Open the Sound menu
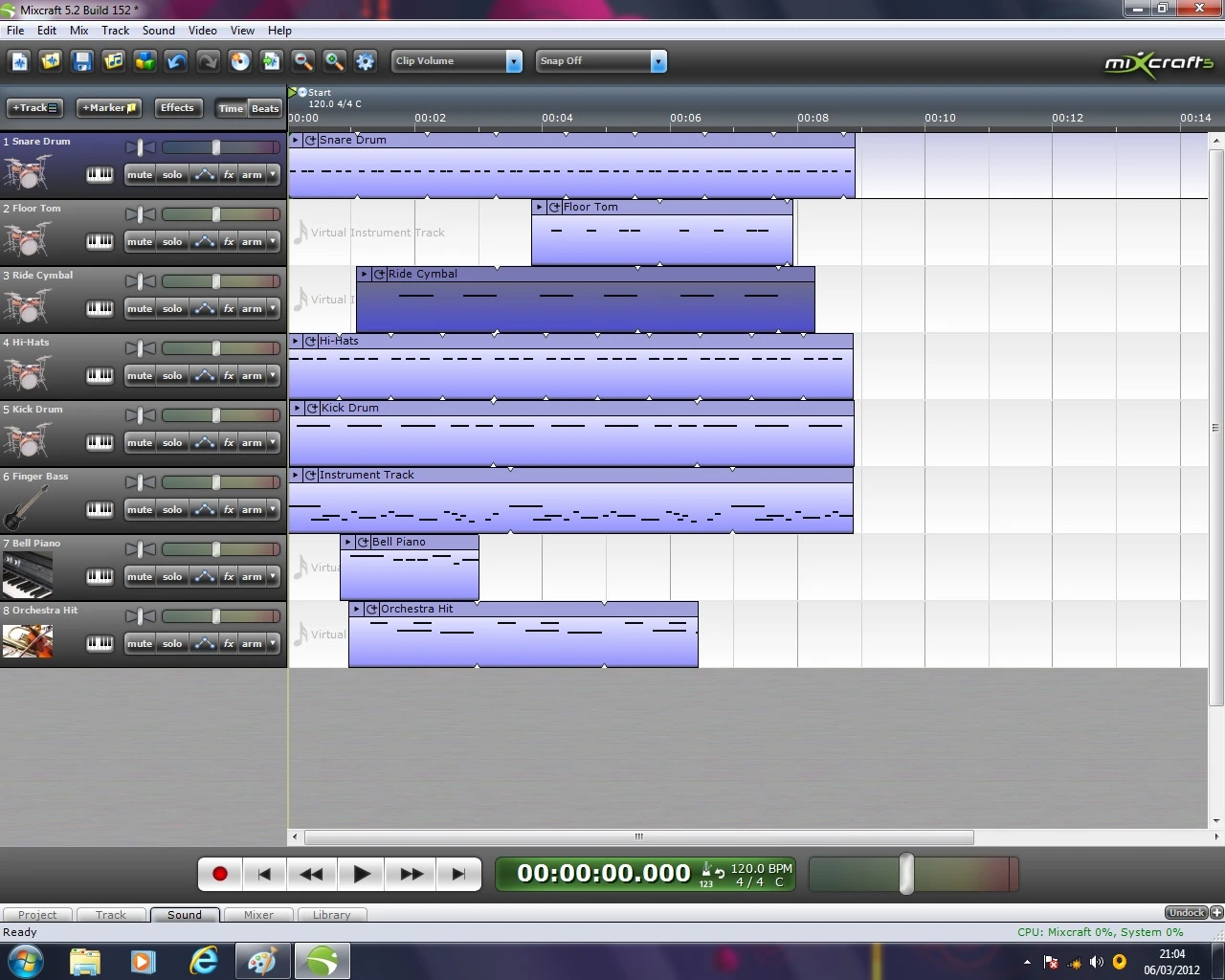 pyautogui.click(x=159, y=31)
